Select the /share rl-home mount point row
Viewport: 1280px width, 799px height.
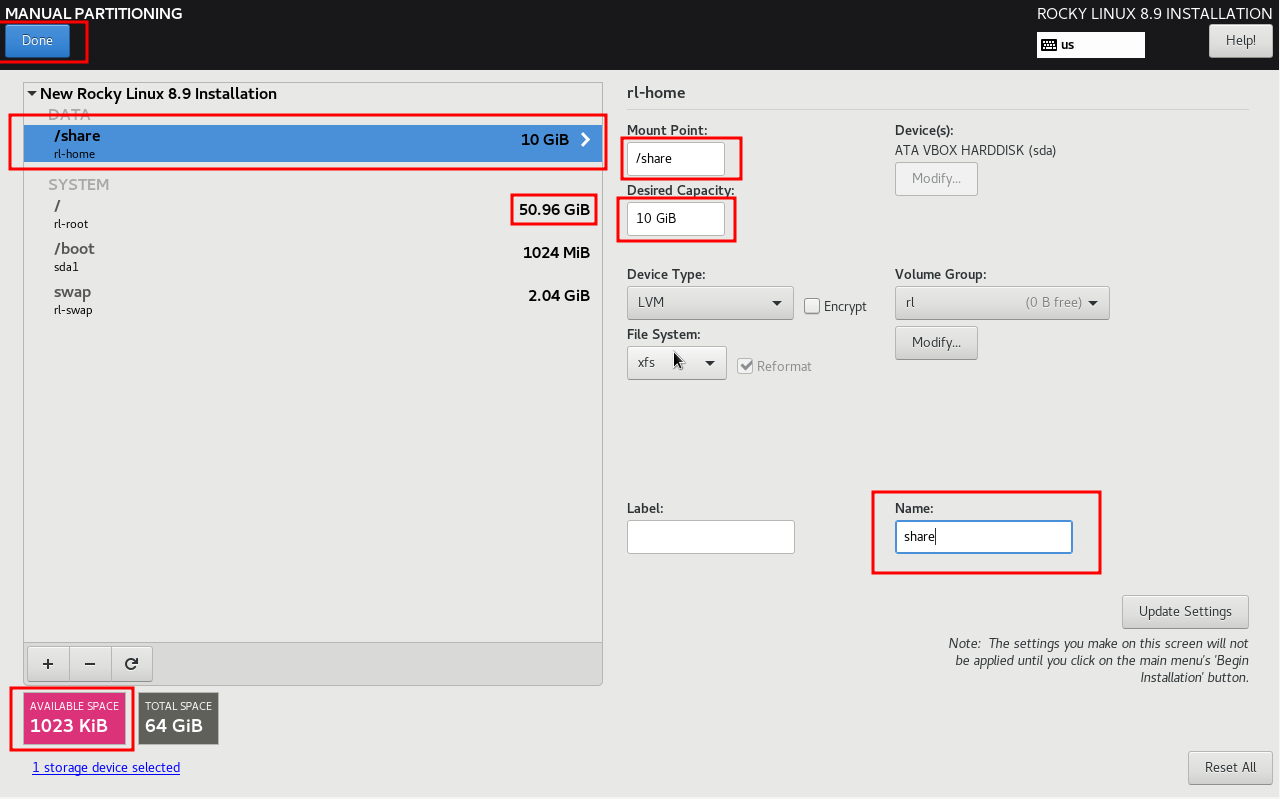(x=312, y=144)
